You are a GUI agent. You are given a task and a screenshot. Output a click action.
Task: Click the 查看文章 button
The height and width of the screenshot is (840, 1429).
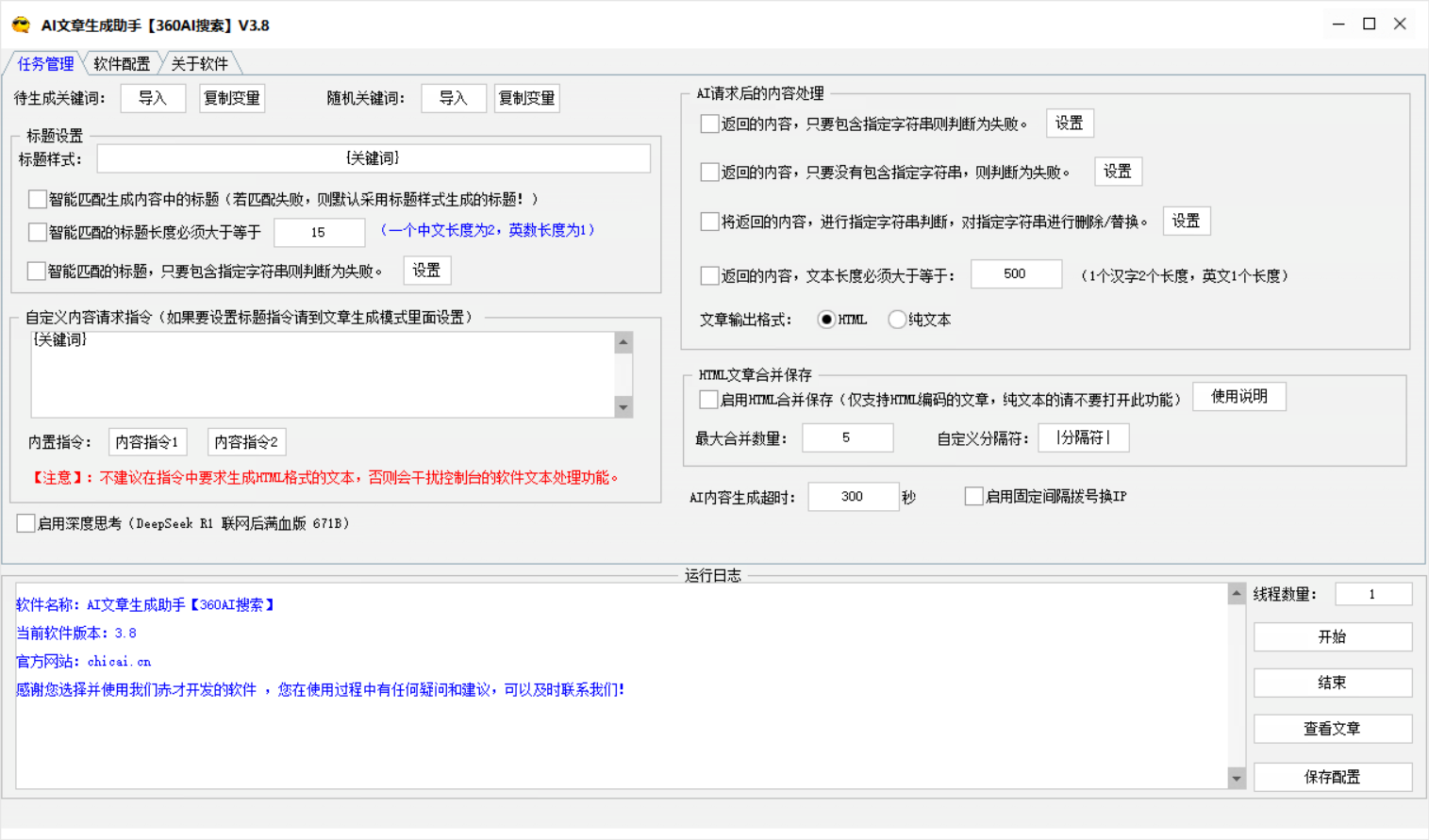pyautogui.click(x=1333, y=729)
